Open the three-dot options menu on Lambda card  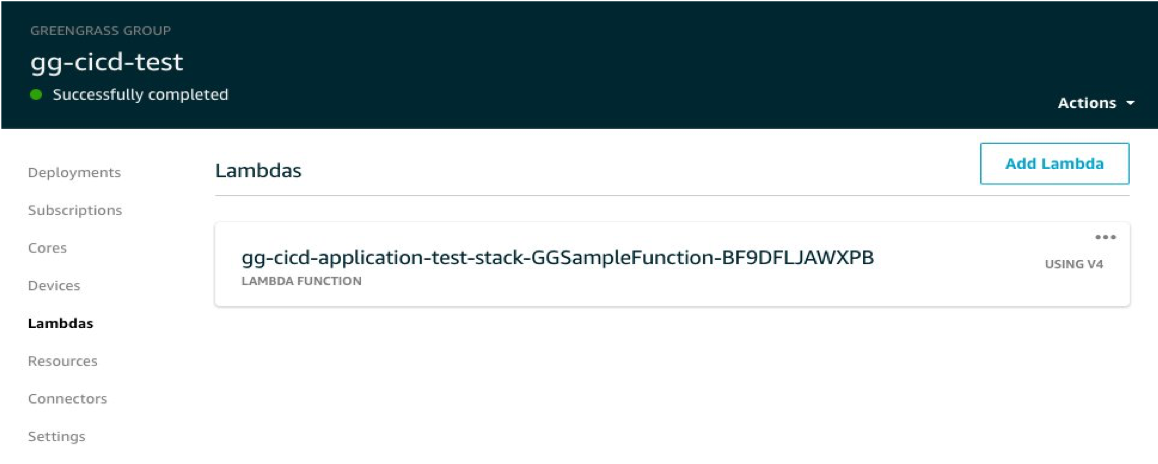click(x=1105, y=238)
